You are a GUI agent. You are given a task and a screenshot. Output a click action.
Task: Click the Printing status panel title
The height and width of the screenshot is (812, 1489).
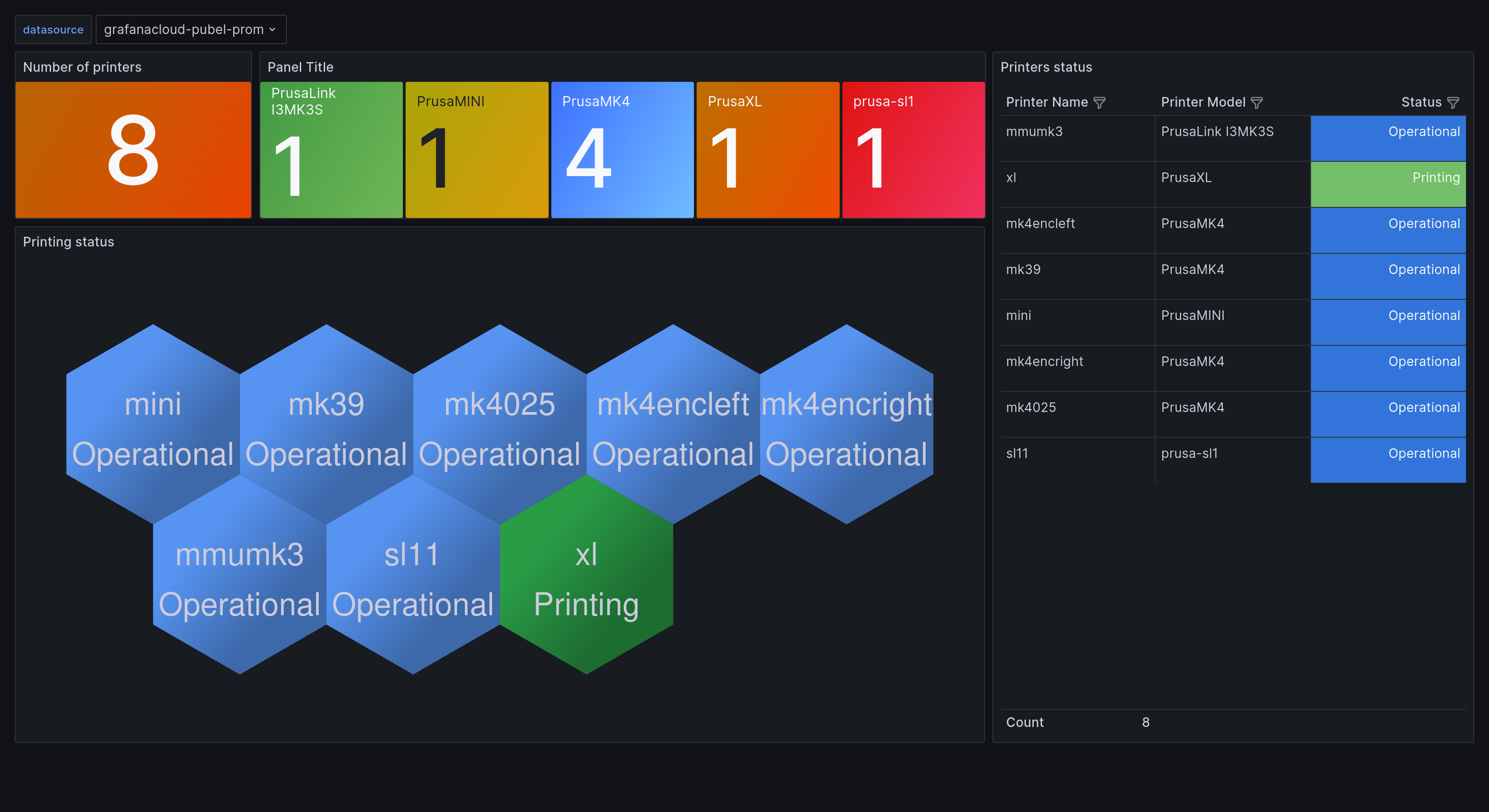pyautogui.click(x=69, y=241)
